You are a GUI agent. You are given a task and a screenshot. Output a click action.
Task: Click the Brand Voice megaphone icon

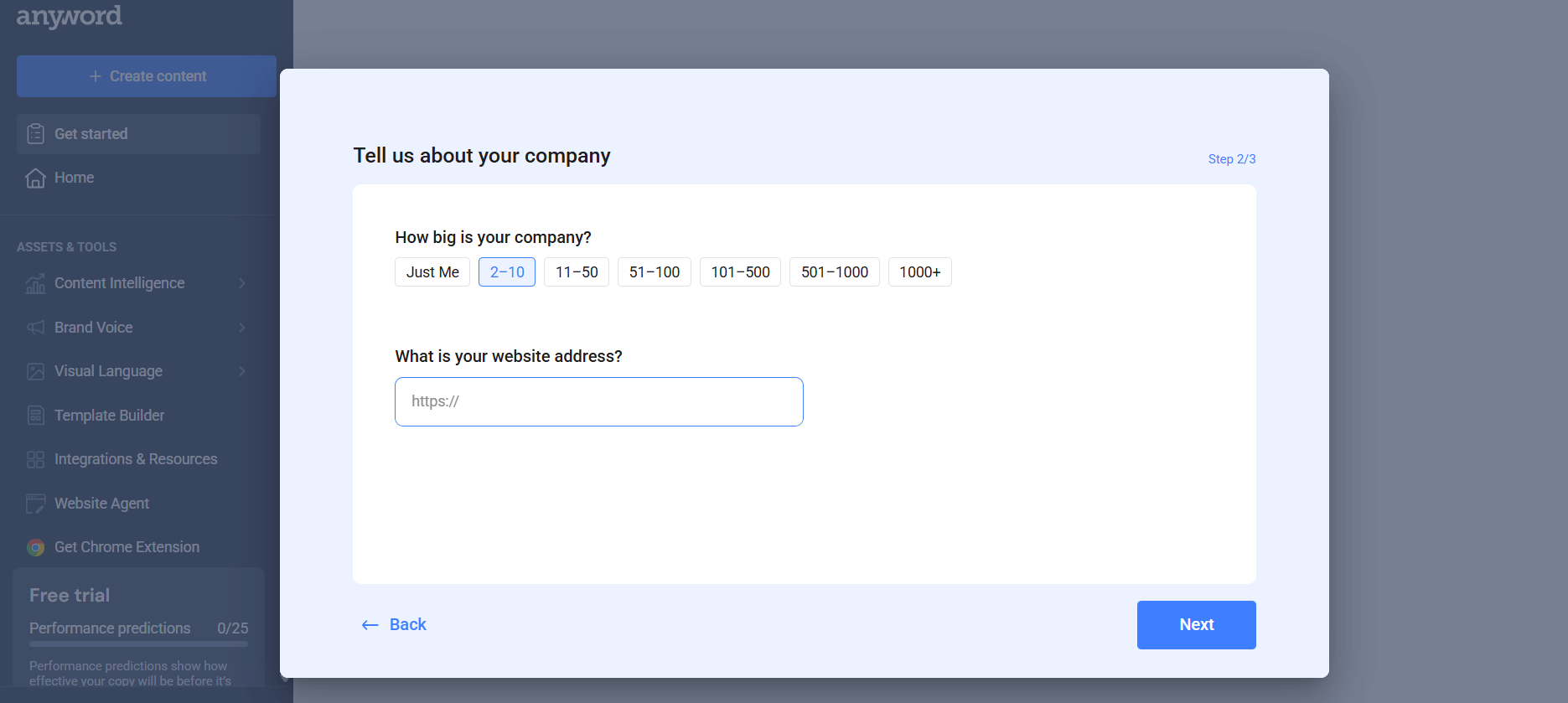pos(35,328)
